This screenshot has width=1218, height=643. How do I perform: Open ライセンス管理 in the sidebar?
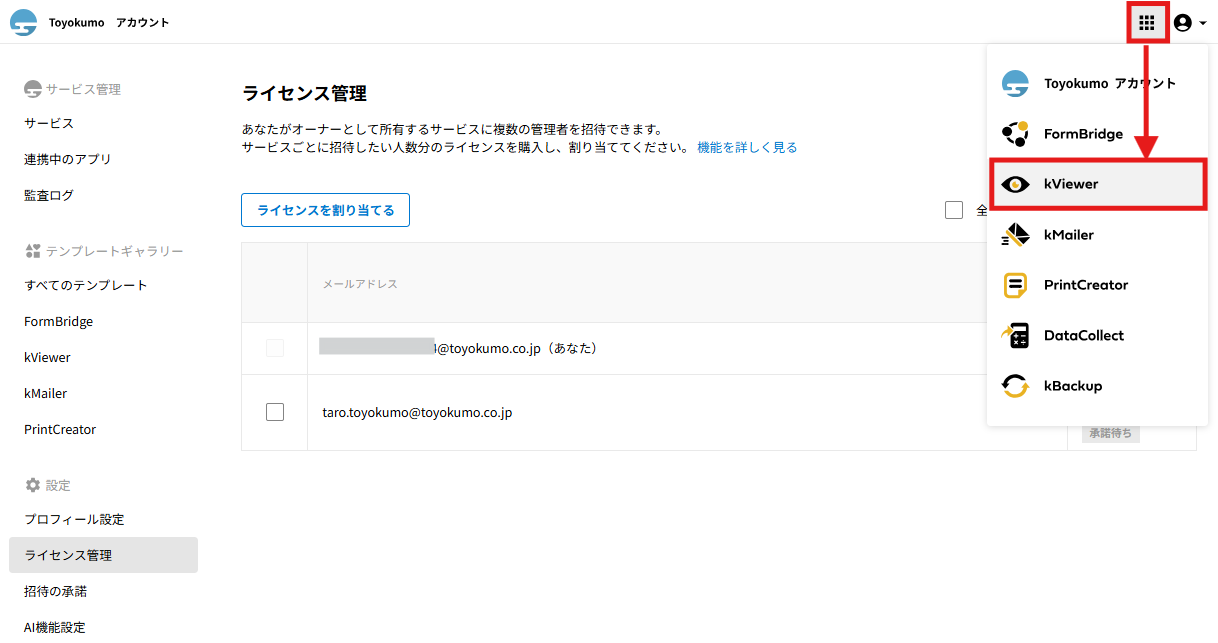pos(68,555)
